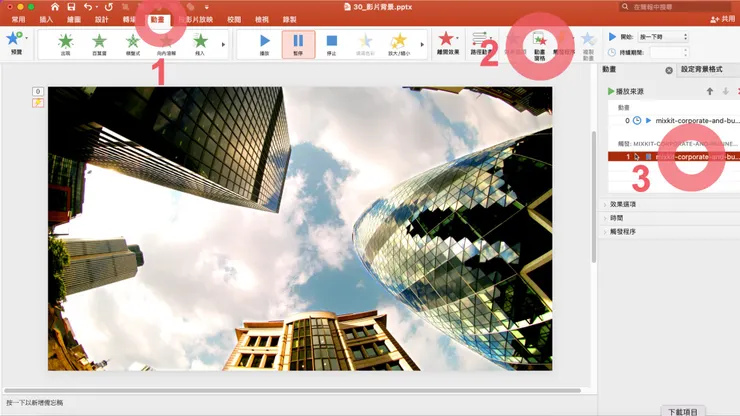Click the 持續期間 (Duration) input field
Screen dimensions: 740x416
point(665,52)
